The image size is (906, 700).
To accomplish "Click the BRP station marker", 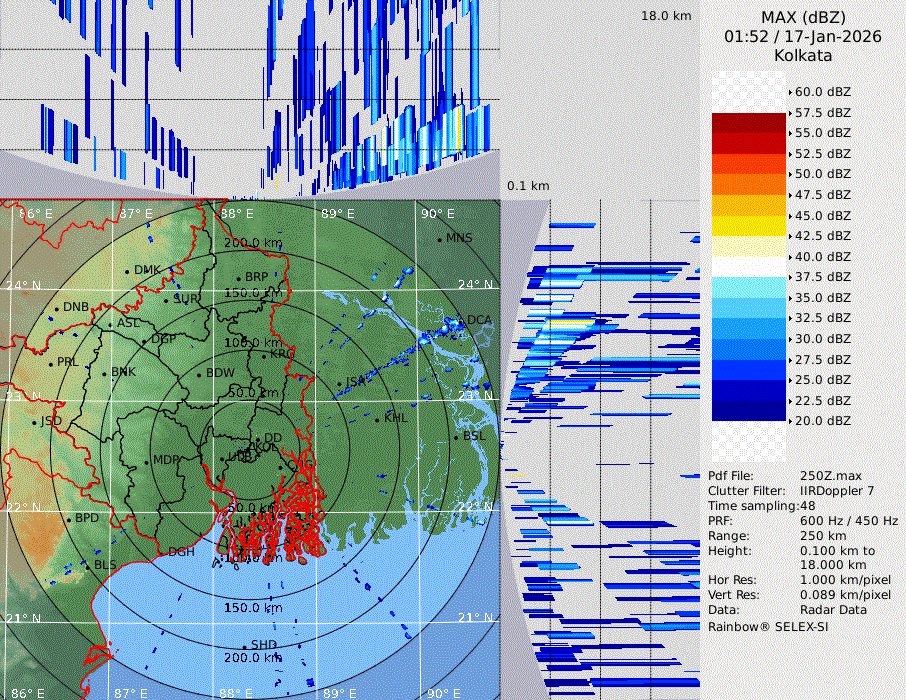I will [x=239, y=278].
